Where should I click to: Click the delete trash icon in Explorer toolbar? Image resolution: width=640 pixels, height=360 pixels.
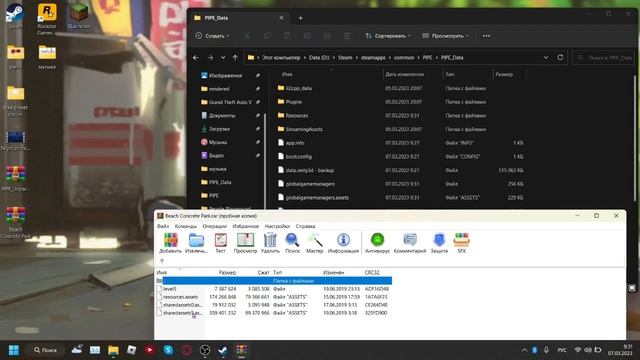click(347, 36)
